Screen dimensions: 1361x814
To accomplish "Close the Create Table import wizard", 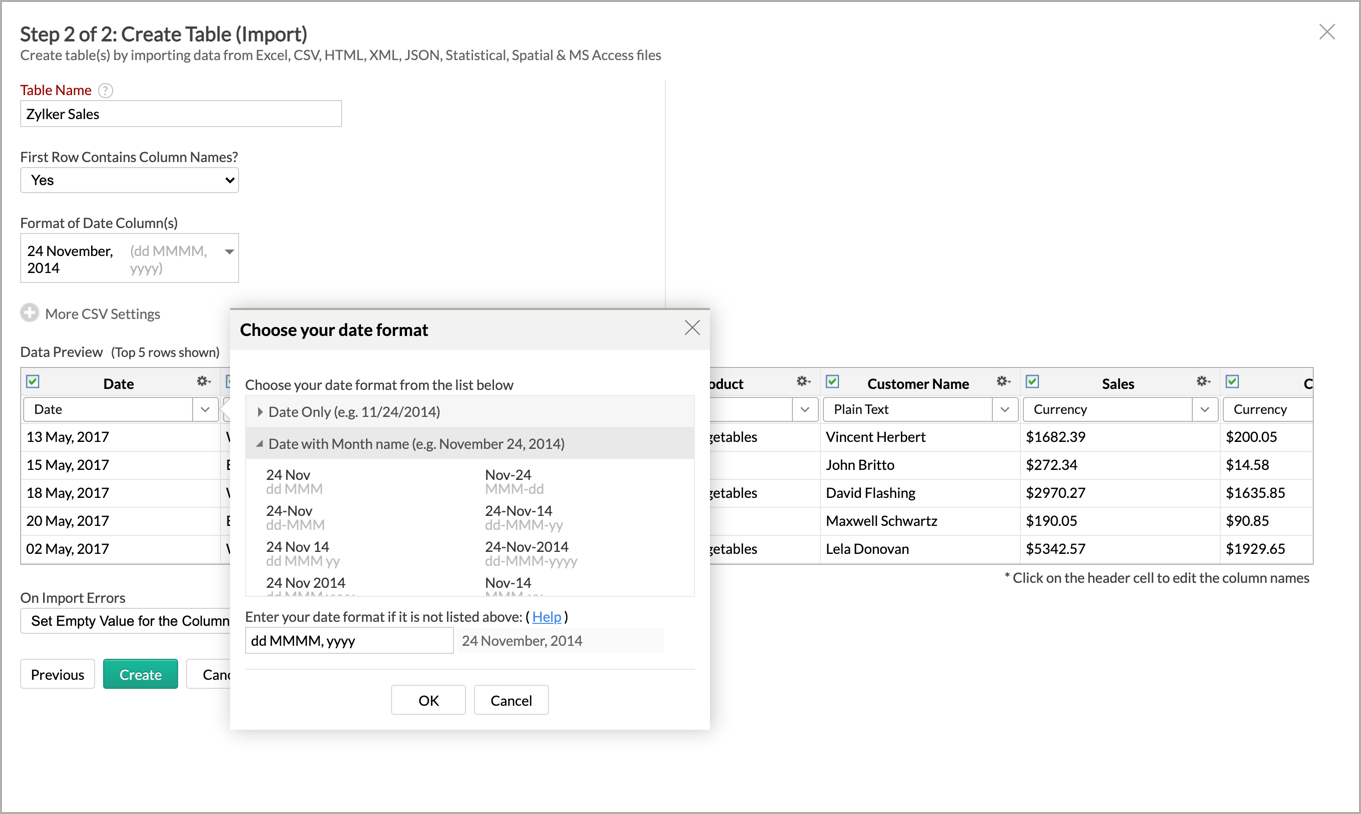I will [1326, 32].
